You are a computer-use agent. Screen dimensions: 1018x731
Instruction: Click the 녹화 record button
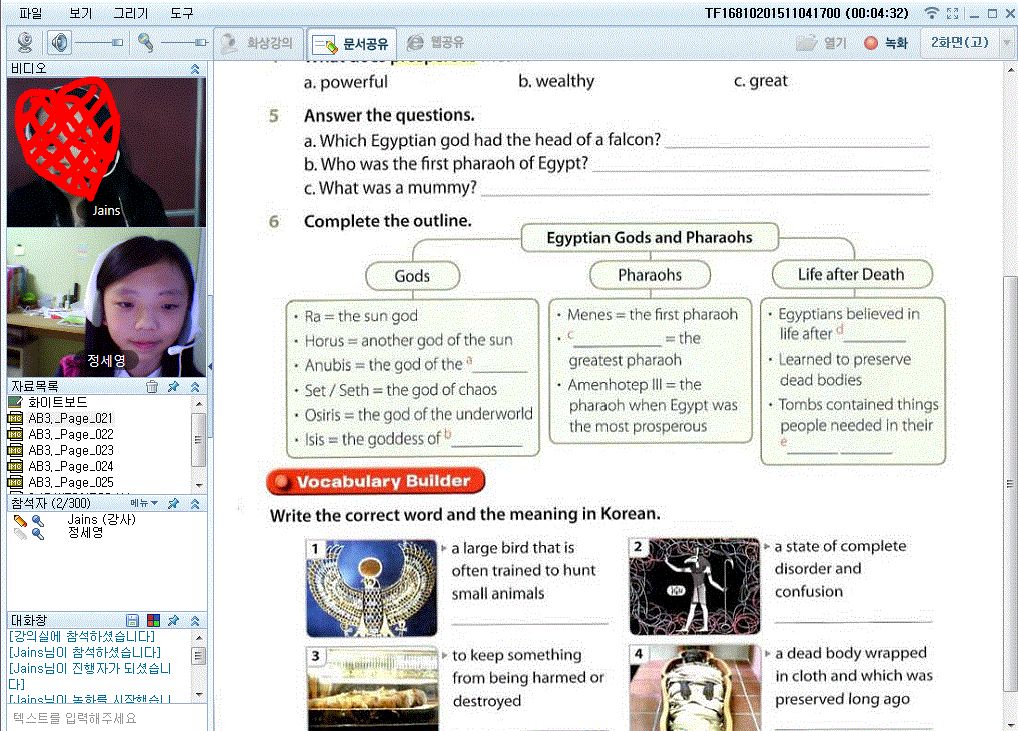(886, 43)
